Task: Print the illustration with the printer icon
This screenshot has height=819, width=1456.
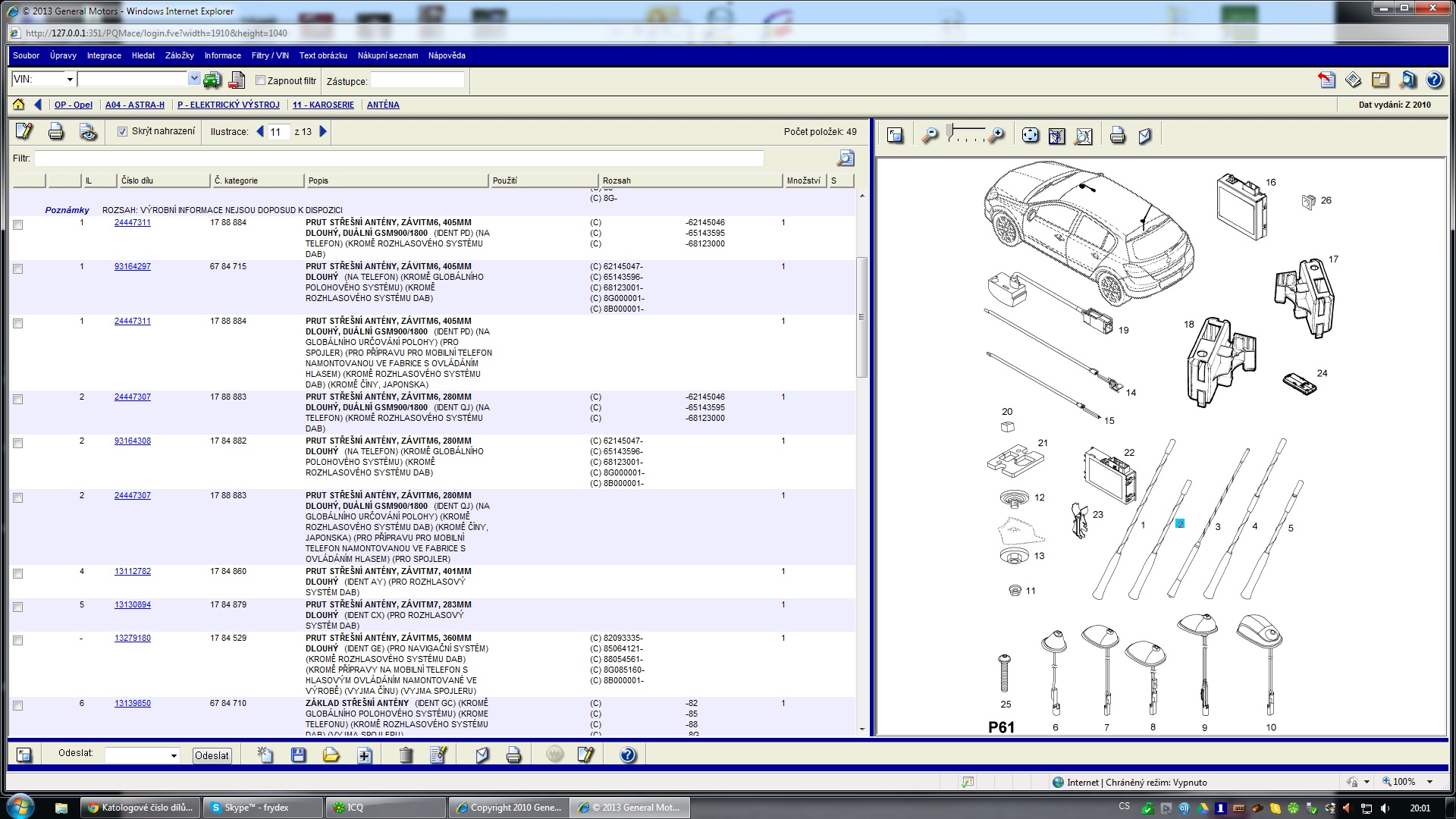Action: 1117,136
